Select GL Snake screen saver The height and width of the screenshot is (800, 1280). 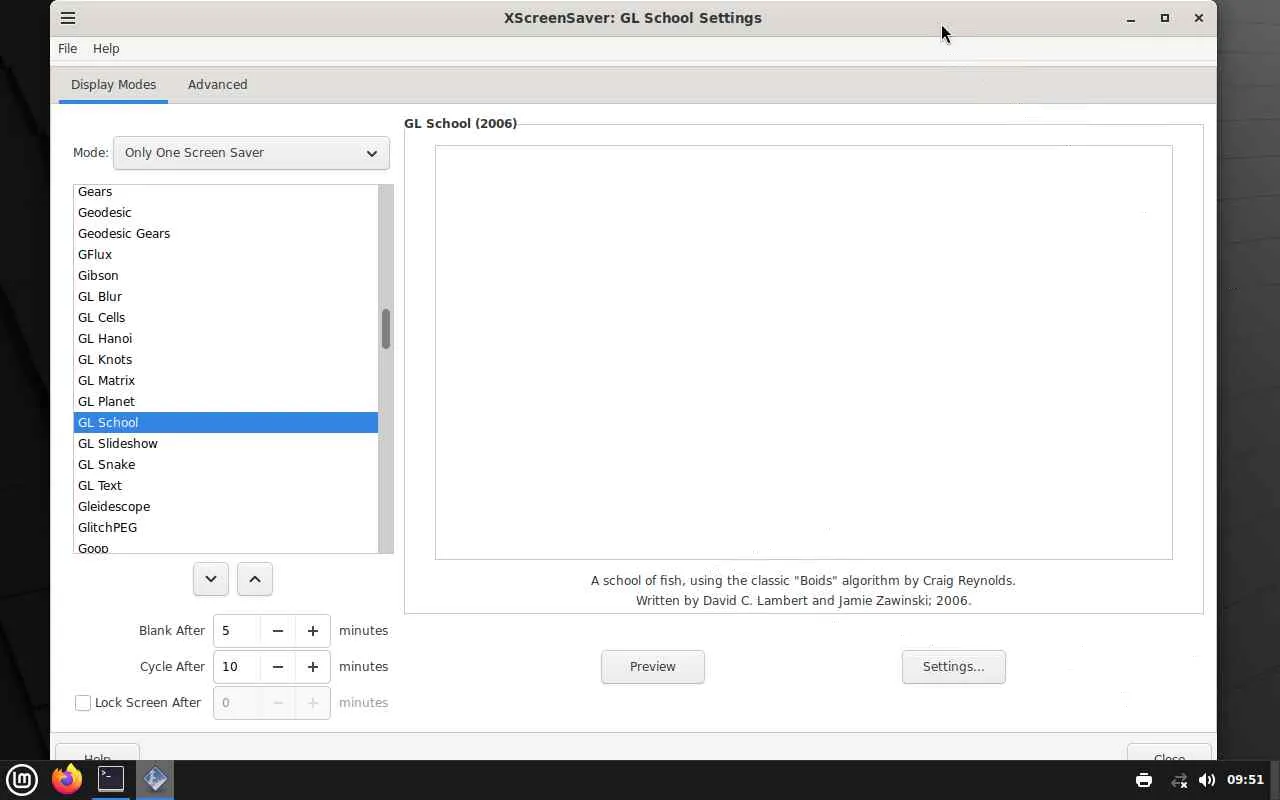point(226,465)
